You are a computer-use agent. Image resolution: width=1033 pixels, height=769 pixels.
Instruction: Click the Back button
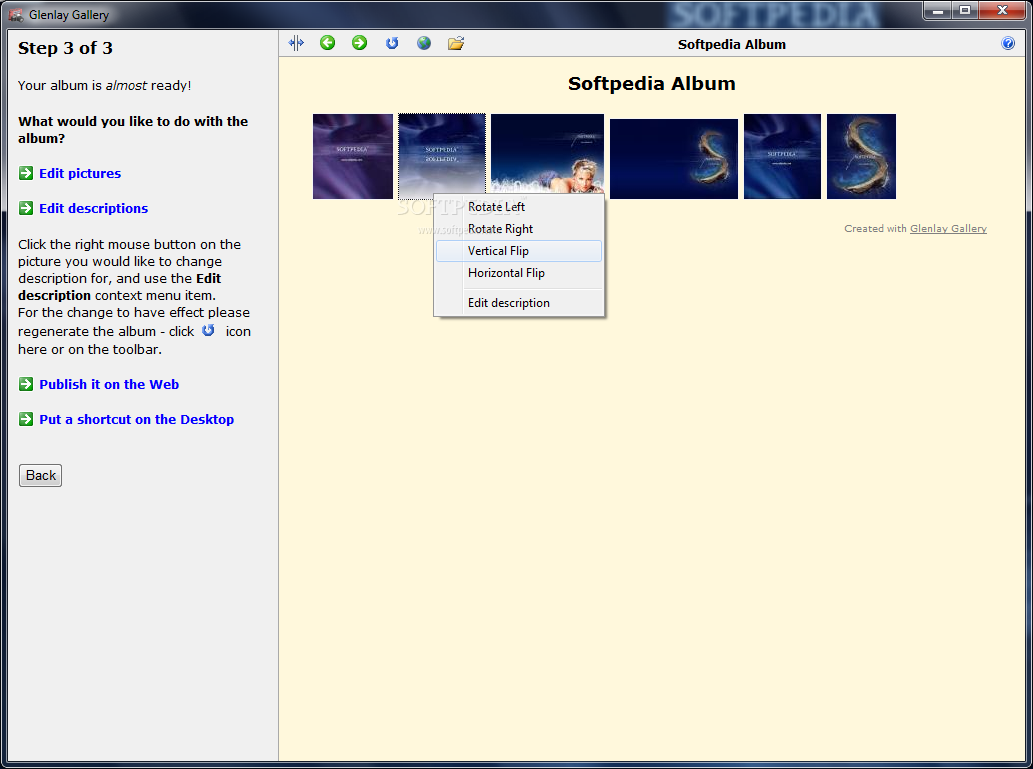[x=40, y=475]
